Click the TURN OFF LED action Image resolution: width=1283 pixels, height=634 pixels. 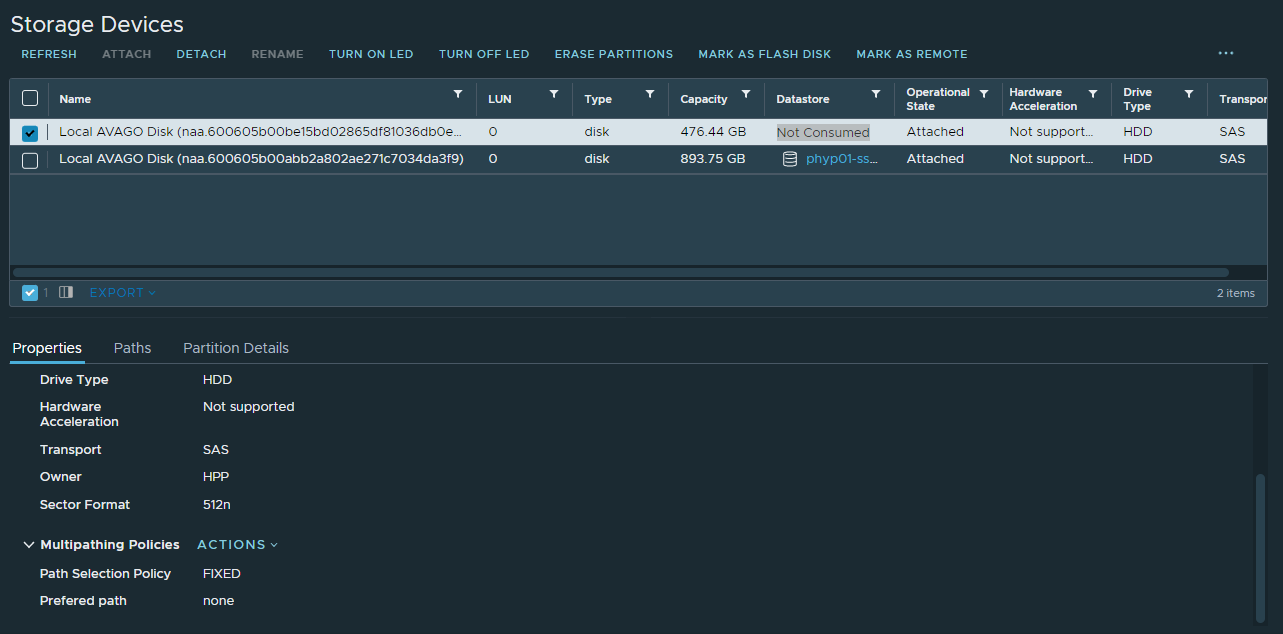(484, 54)
